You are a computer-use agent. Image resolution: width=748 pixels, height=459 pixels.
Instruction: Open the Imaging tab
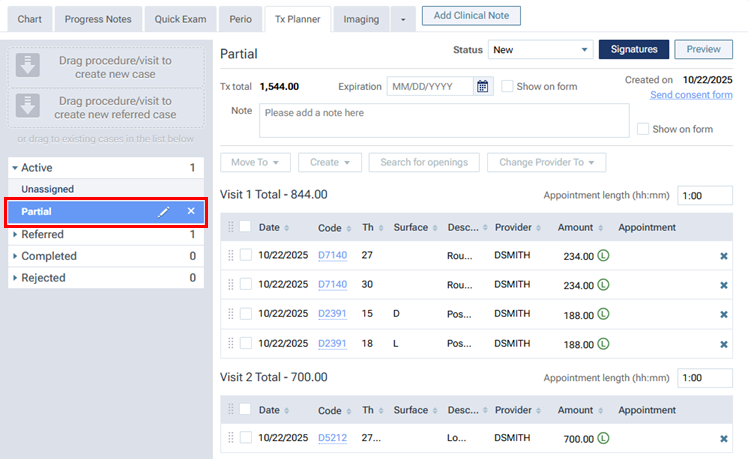[x=361, y=19]
